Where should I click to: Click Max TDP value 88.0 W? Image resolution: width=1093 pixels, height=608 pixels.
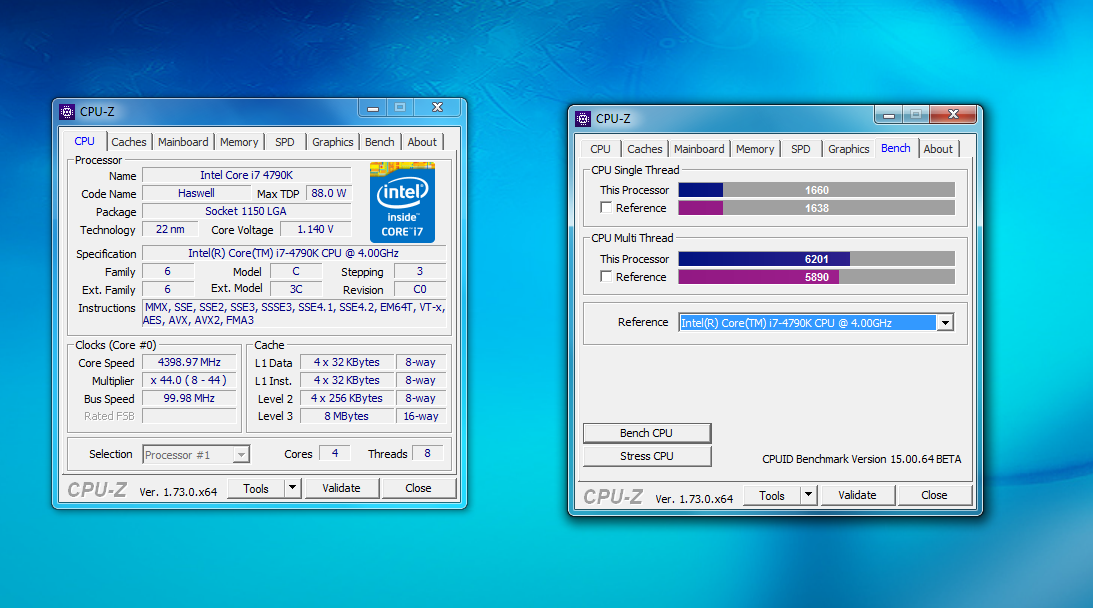tap(328, 193)
